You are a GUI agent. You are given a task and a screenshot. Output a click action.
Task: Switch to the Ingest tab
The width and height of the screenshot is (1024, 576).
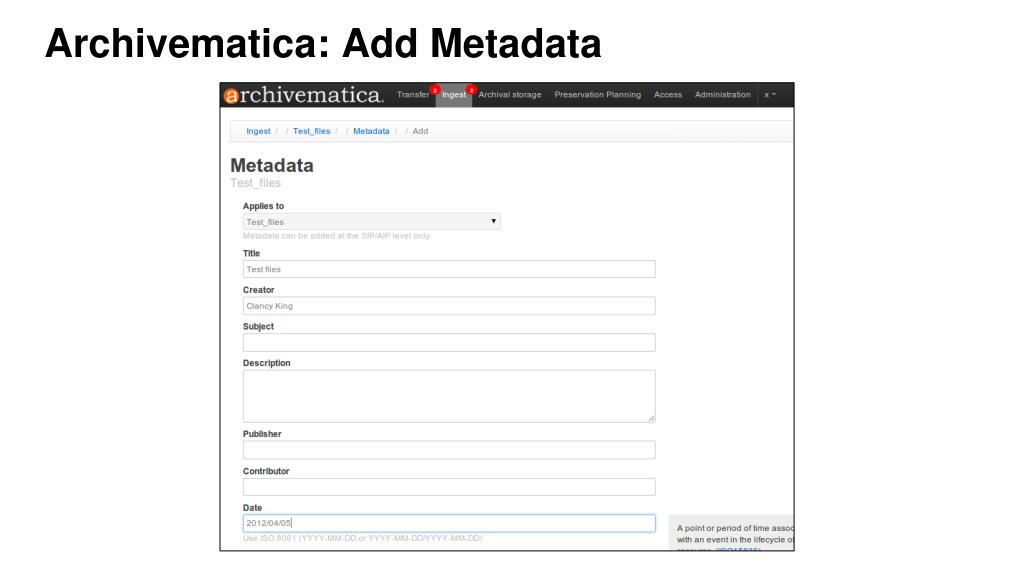[x=454, y=95]
